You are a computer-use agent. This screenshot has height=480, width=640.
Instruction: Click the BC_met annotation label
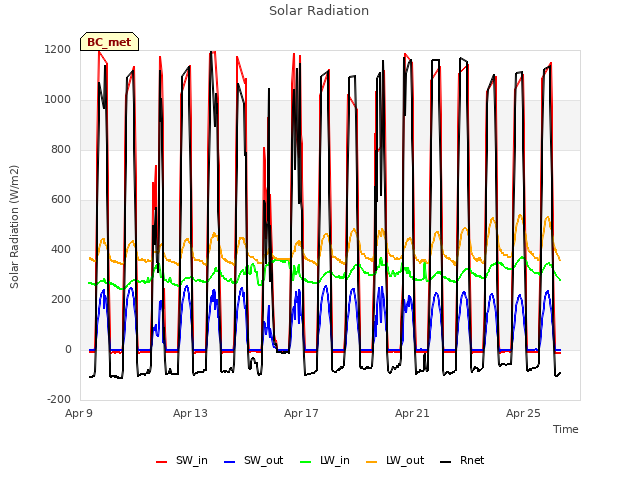[x=109, y=42]
